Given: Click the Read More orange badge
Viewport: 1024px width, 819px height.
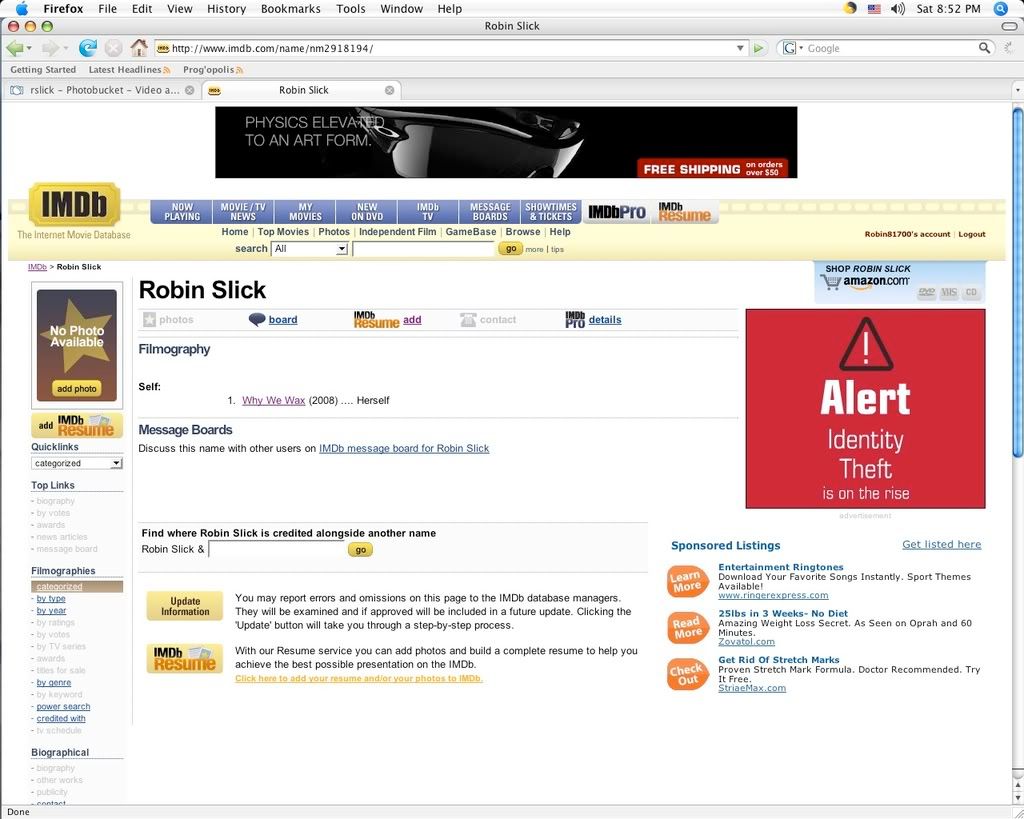Looking at the screenshot, I should (688, 628).
